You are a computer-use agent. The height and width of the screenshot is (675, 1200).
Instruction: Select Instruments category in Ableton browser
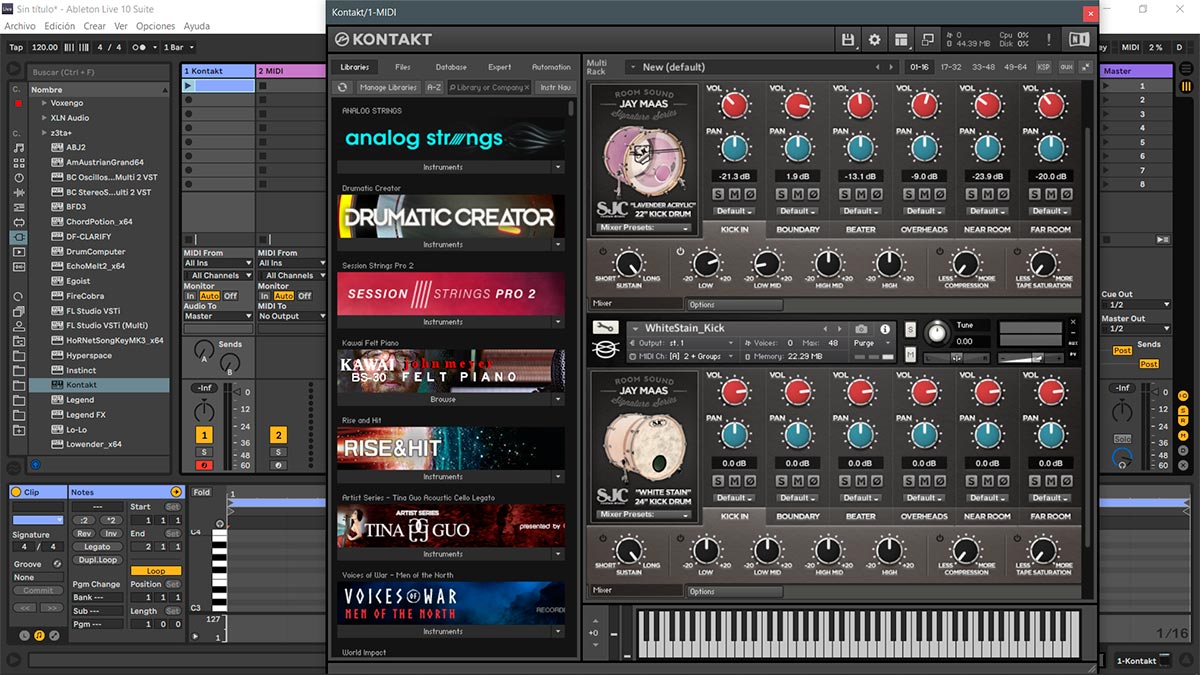click(19, 178)
